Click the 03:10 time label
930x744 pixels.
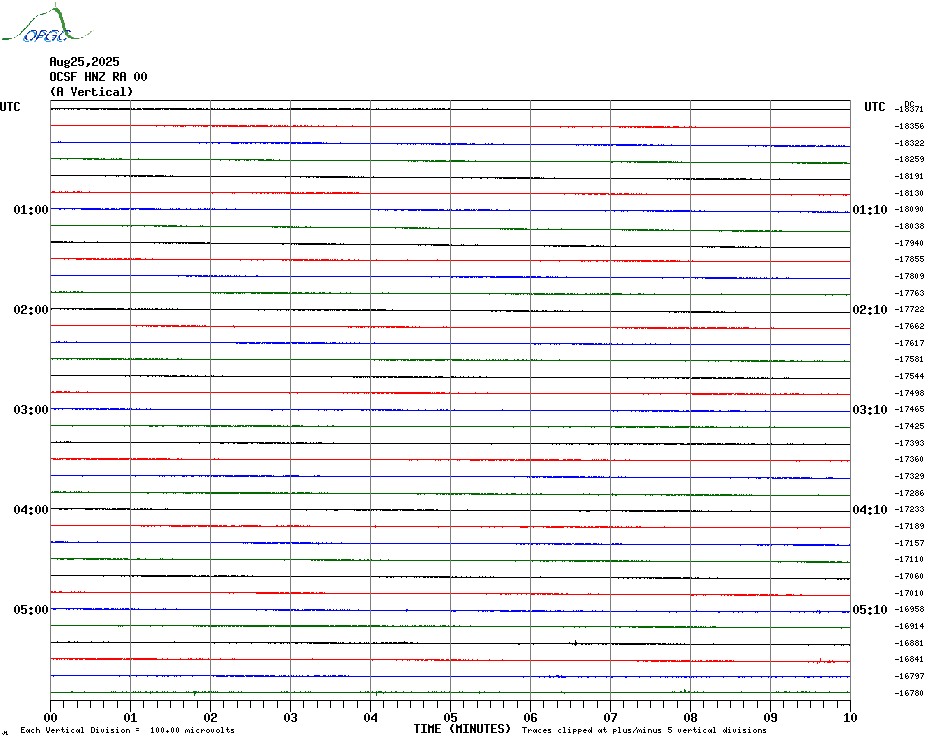coord(870,410)
